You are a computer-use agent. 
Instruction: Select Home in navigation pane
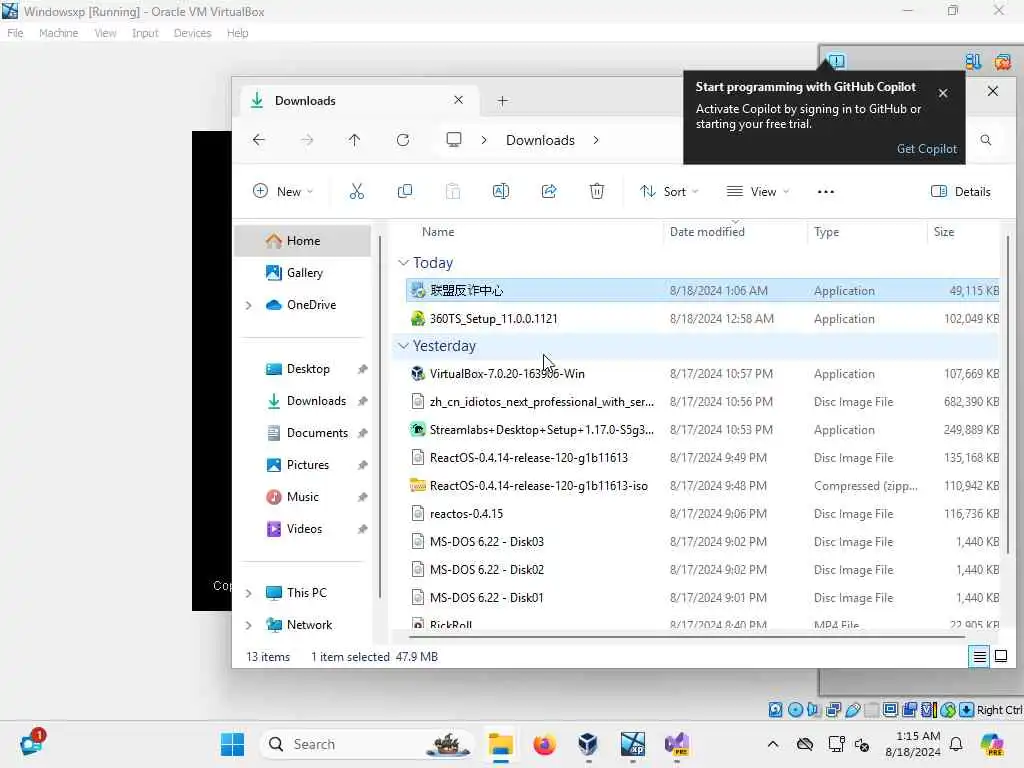(x=303, y=241)
